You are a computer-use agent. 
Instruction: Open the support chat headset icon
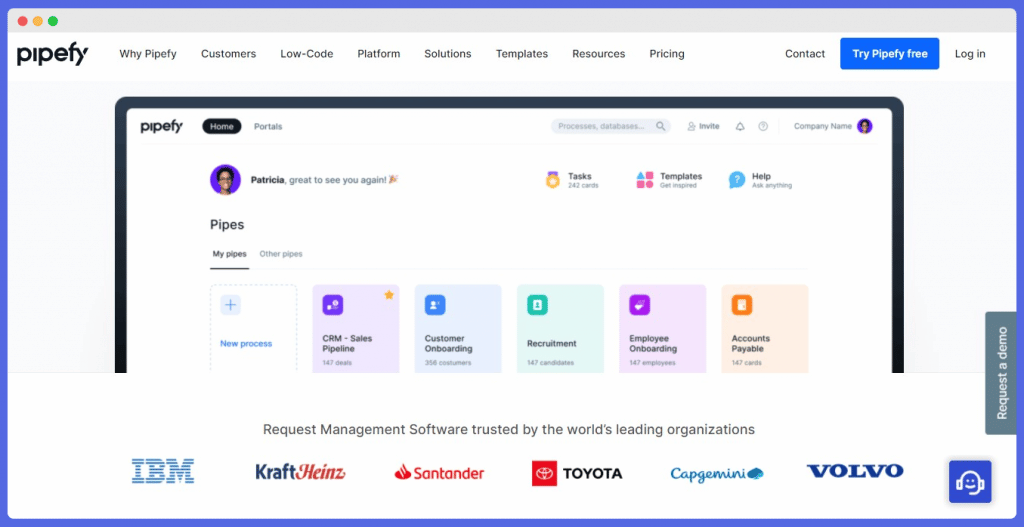[x=970, y=482]
